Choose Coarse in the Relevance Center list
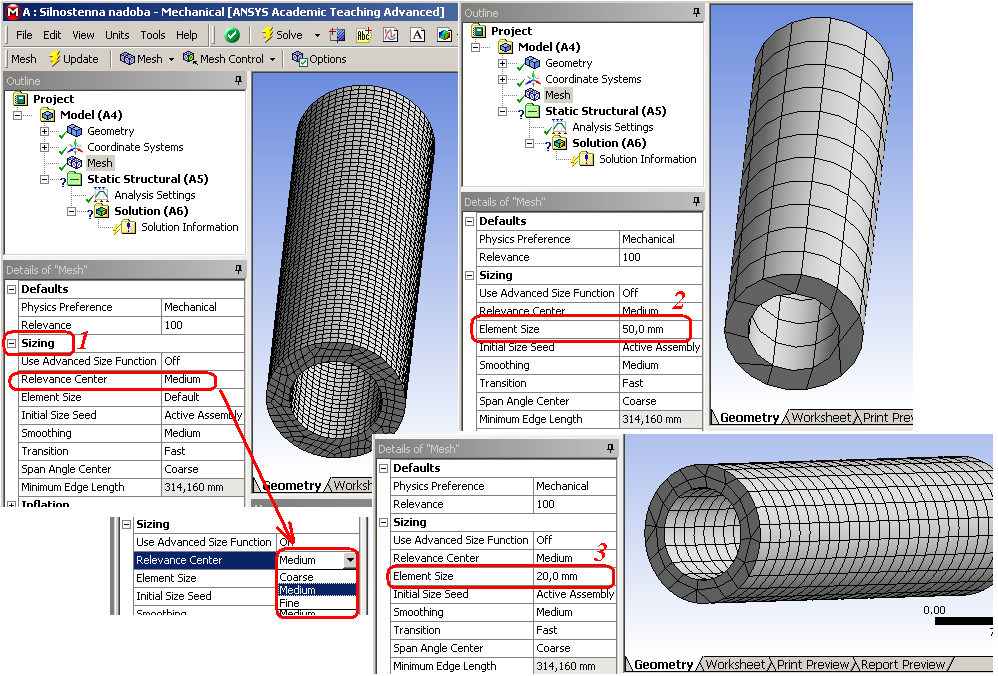The height and width of the screenshot is (676, 998). coord(316,577)
